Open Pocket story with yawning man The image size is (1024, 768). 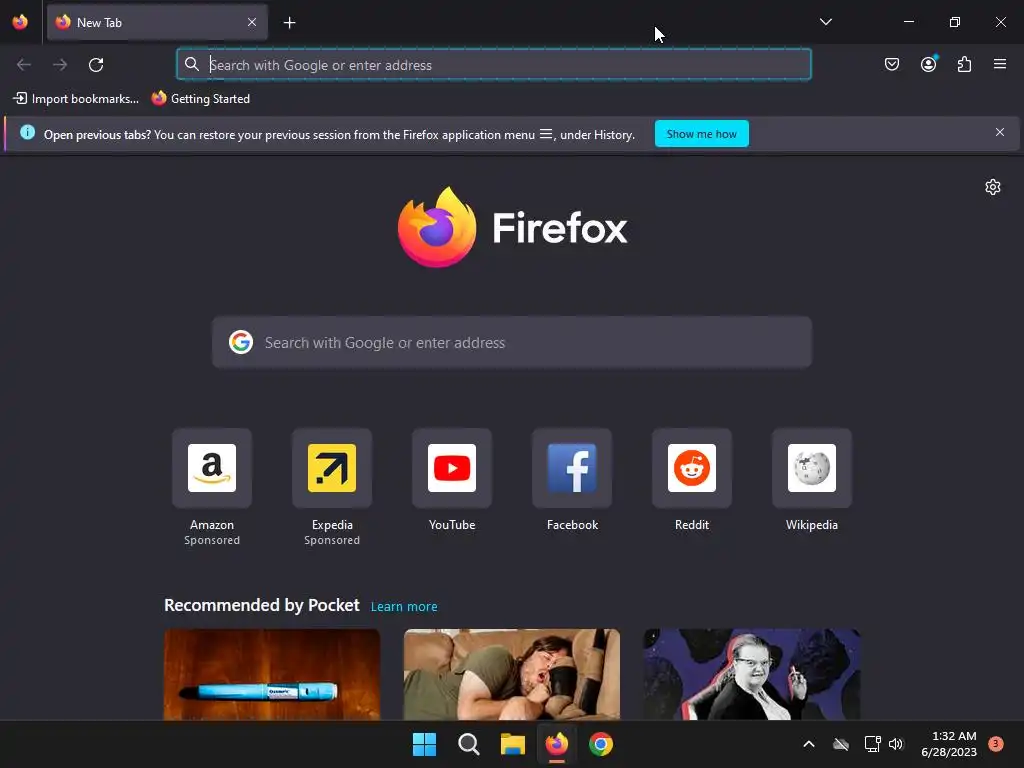click(x=512, y=674)
